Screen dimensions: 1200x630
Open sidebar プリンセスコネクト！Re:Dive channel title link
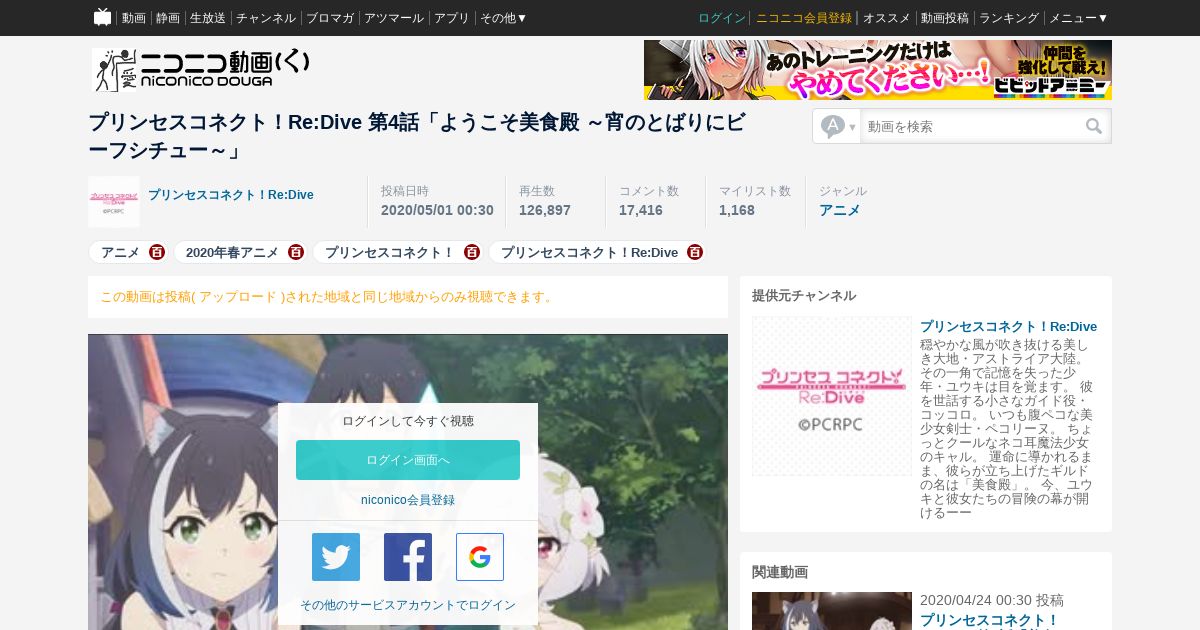pyautogui.click(x=1008, y=327)
